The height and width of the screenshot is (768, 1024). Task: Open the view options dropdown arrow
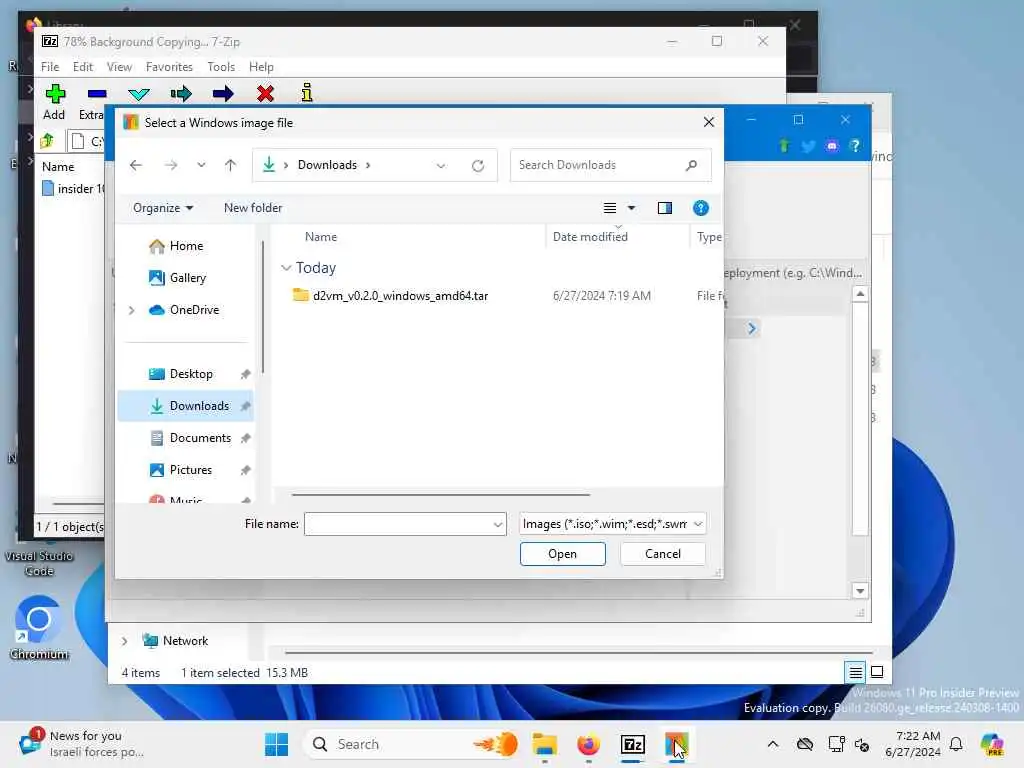pyautogui.click(x=632, y=208)
